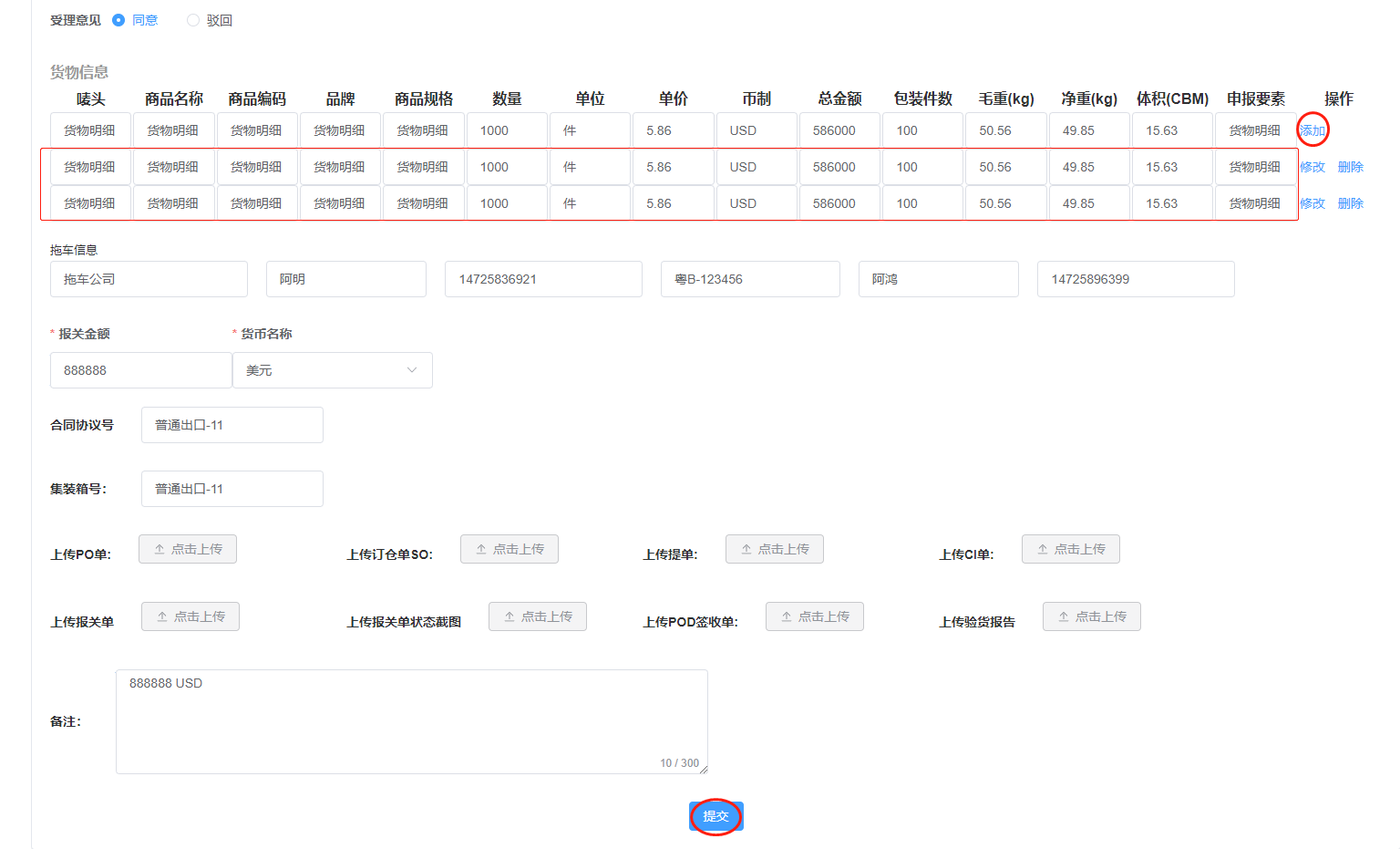Click the 体积(CBM) column header

[x=1172, y=98]
